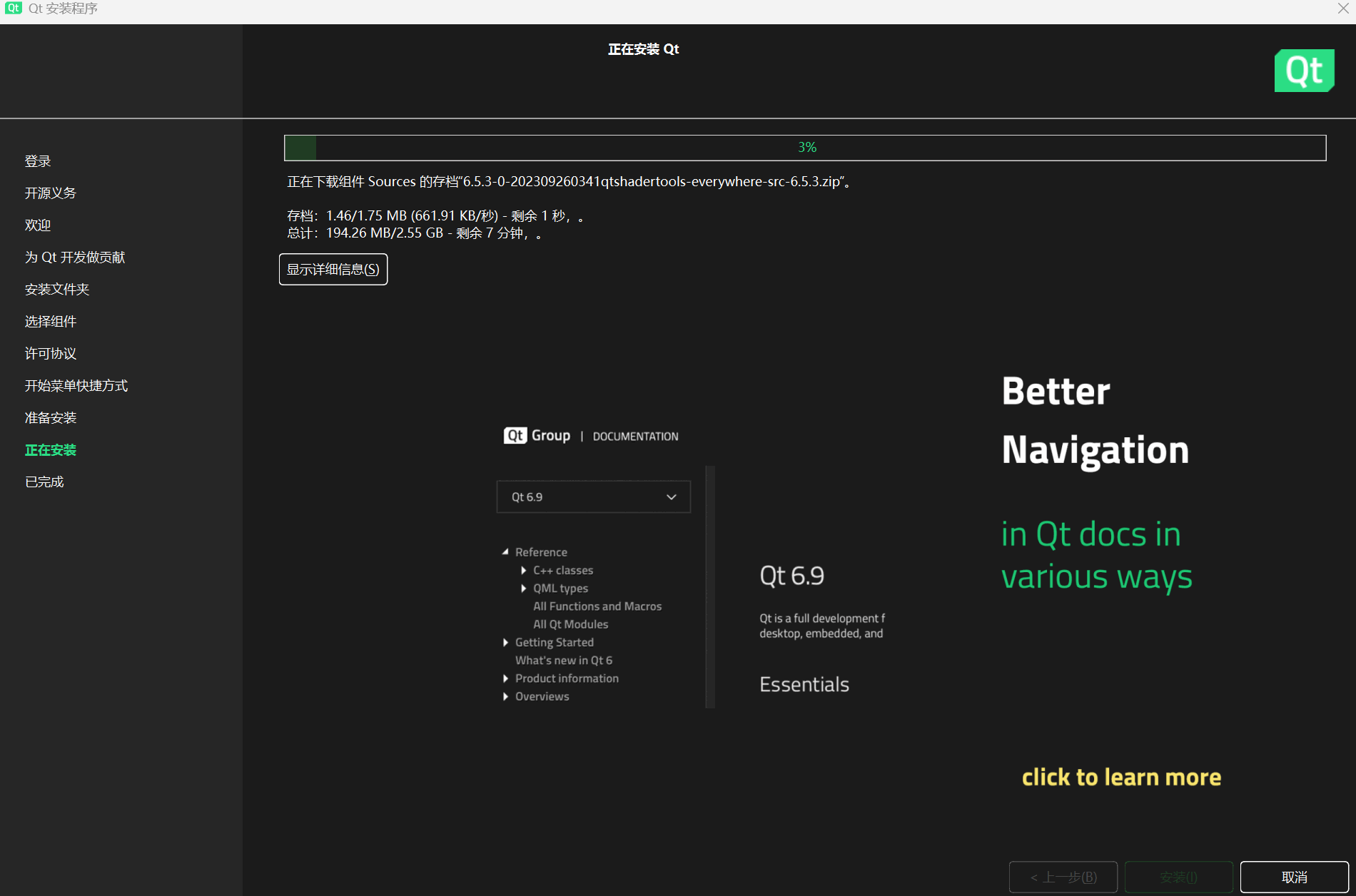Click the Essentials heading in banner
This screenshot has height=896, width=1356.
(804, 685)
